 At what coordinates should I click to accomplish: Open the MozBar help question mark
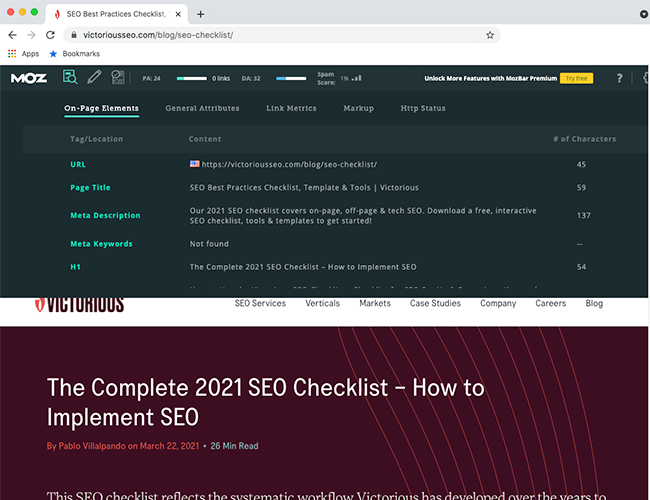pos(619,78)
